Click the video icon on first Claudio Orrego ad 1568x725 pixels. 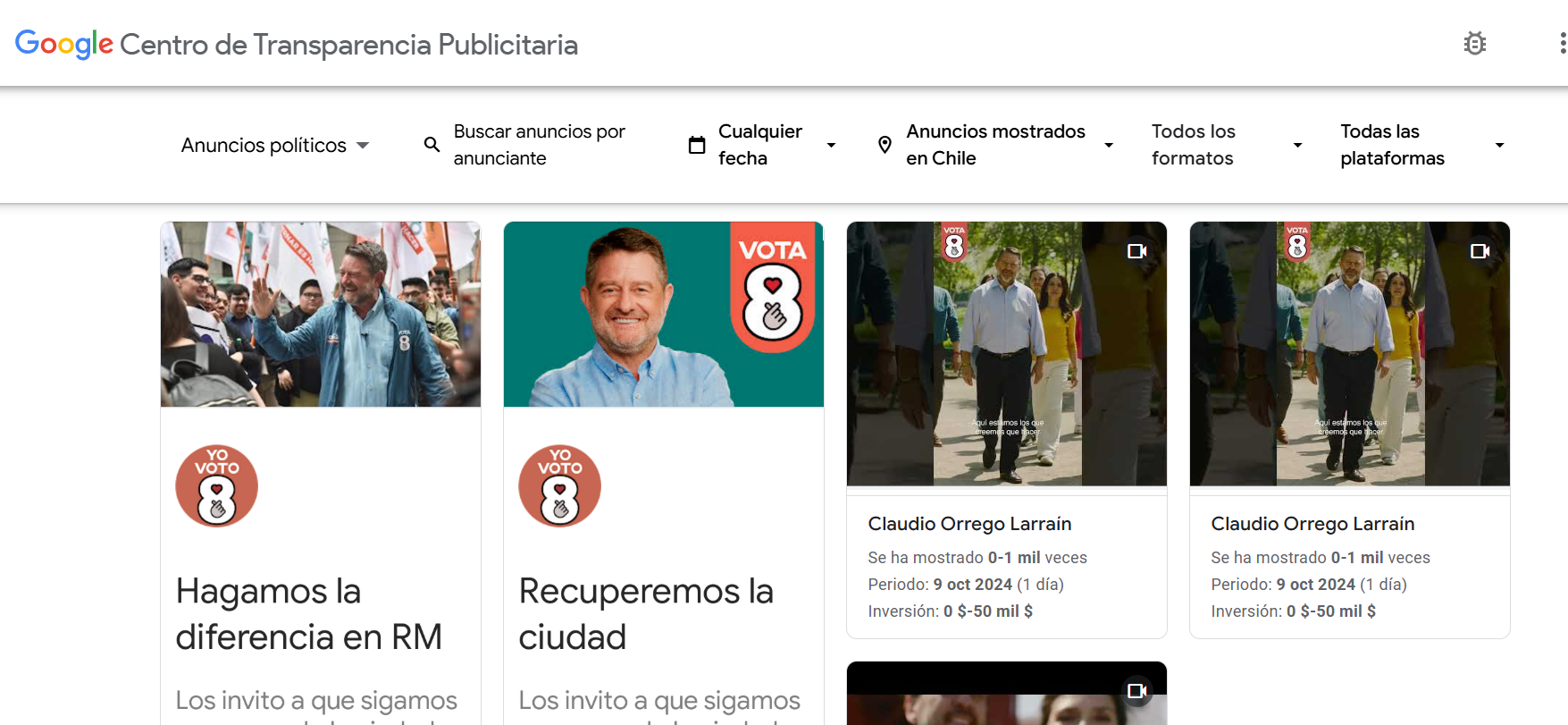[x=1136, y=251]
